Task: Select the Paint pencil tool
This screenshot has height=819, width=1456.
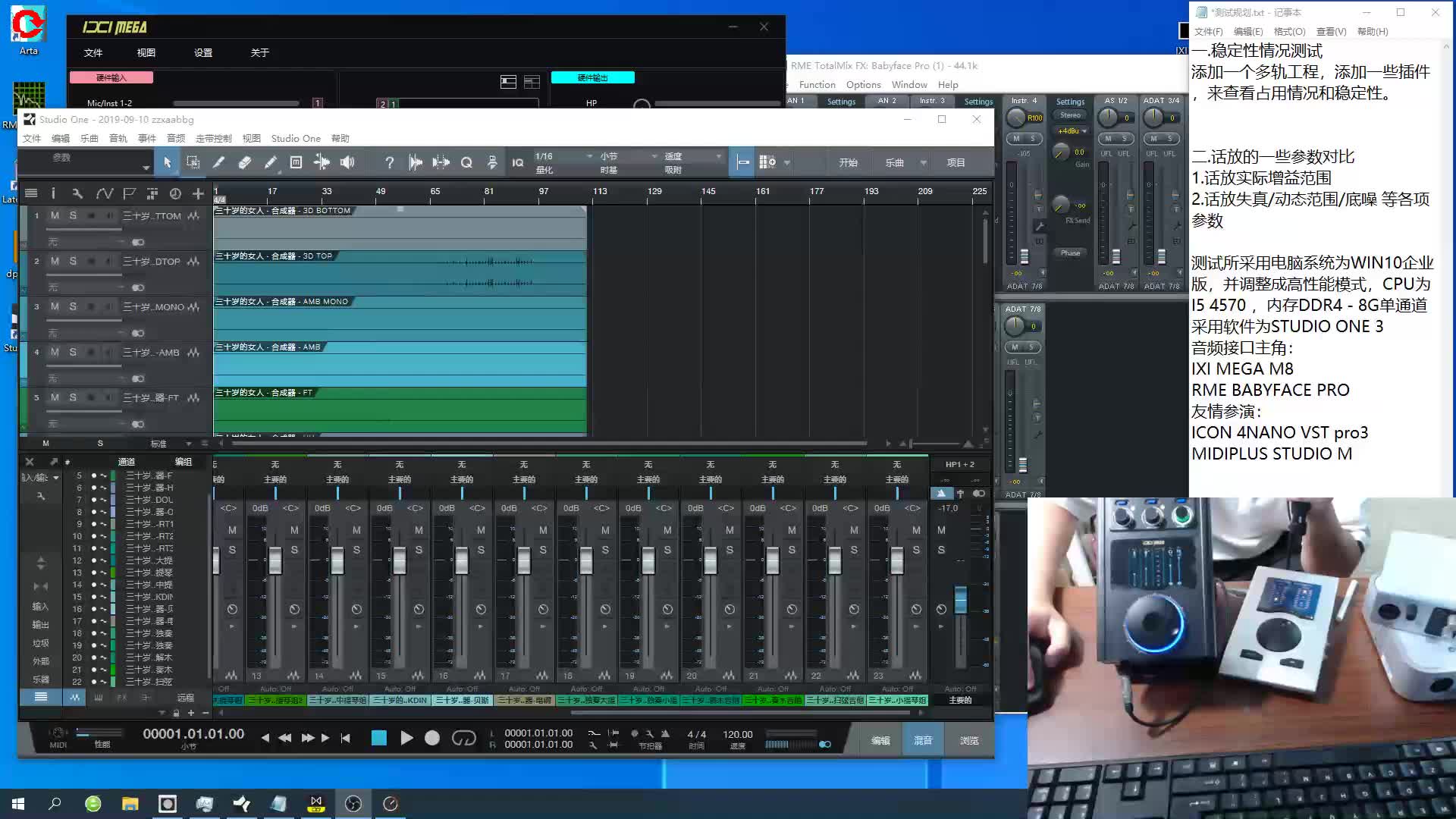Action: (x=270, y=162)
